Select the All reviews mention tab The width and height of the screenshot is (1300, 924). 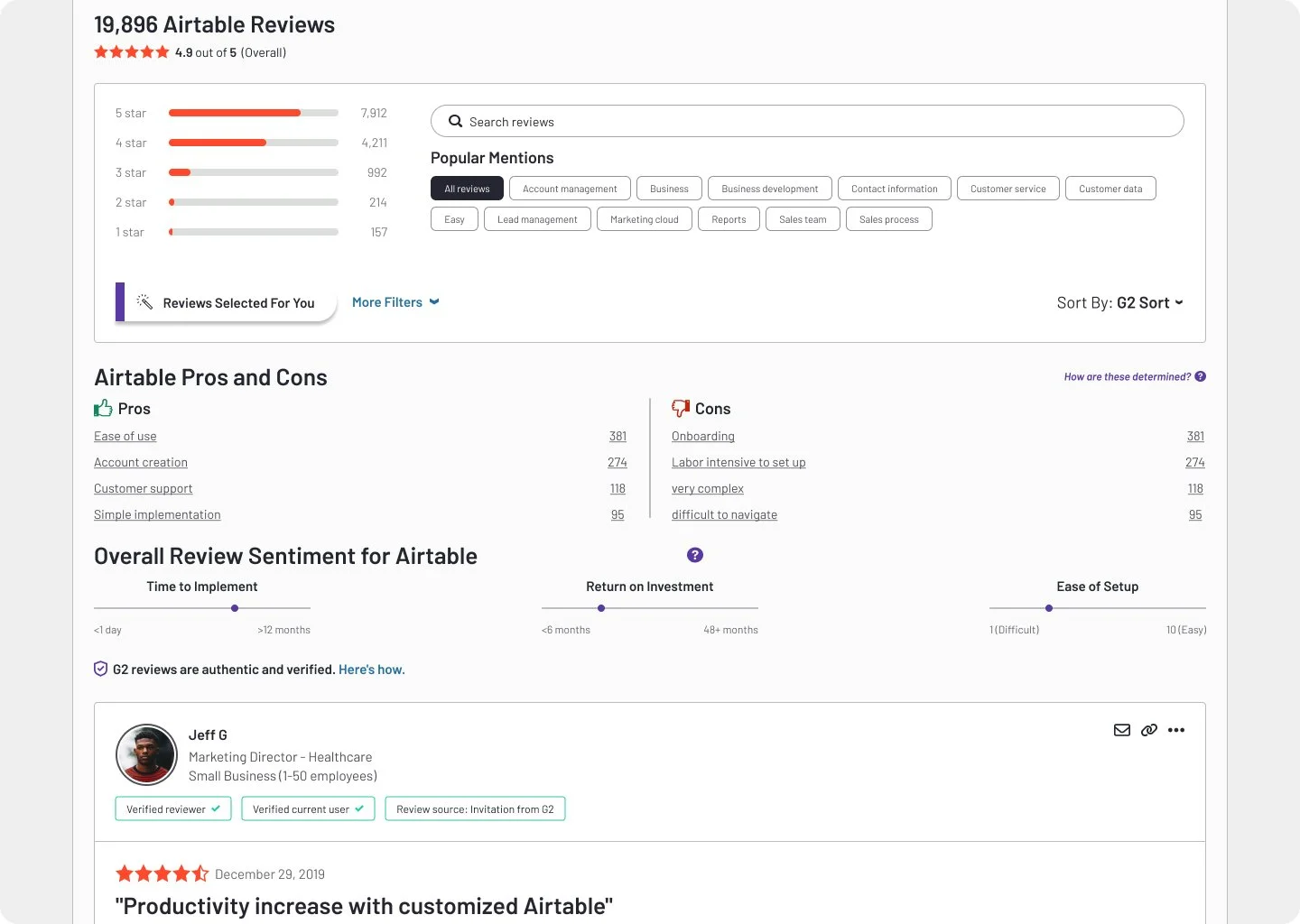click(467, 189)
